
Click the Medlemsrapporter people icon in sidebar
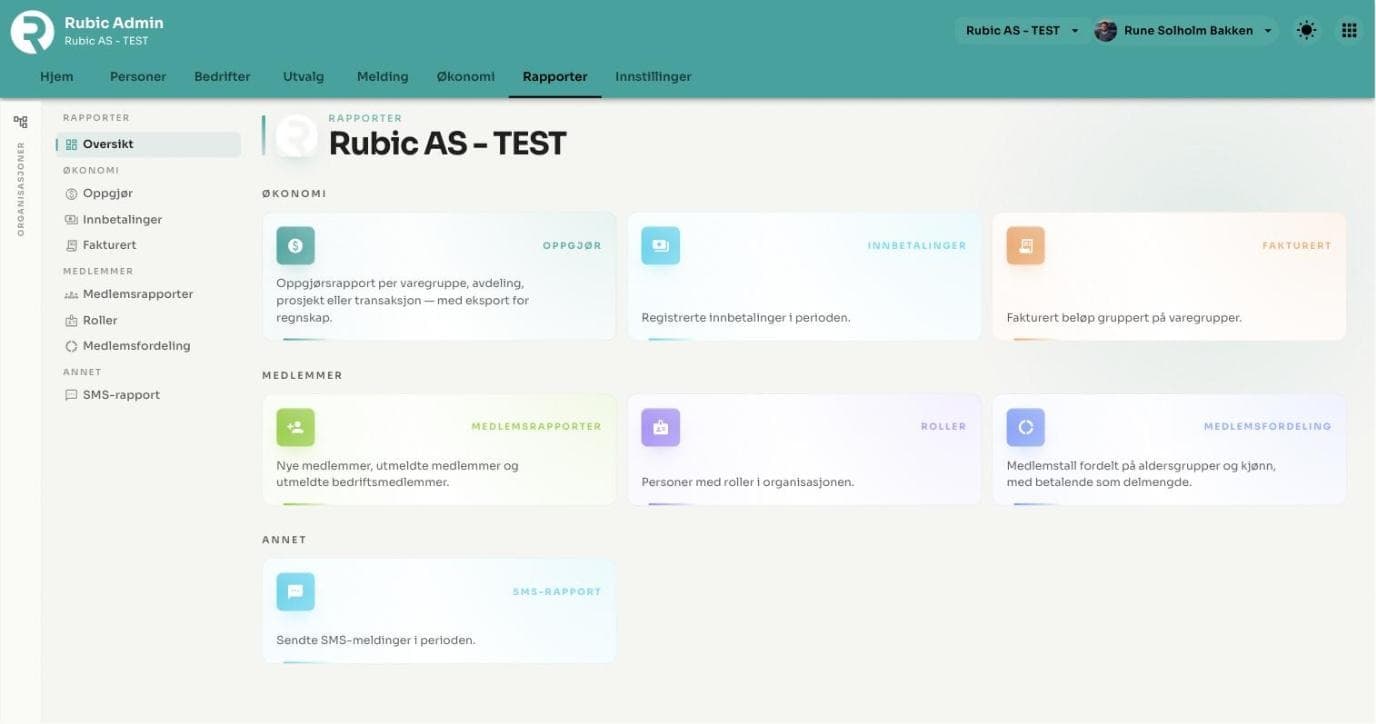[71, 295]
